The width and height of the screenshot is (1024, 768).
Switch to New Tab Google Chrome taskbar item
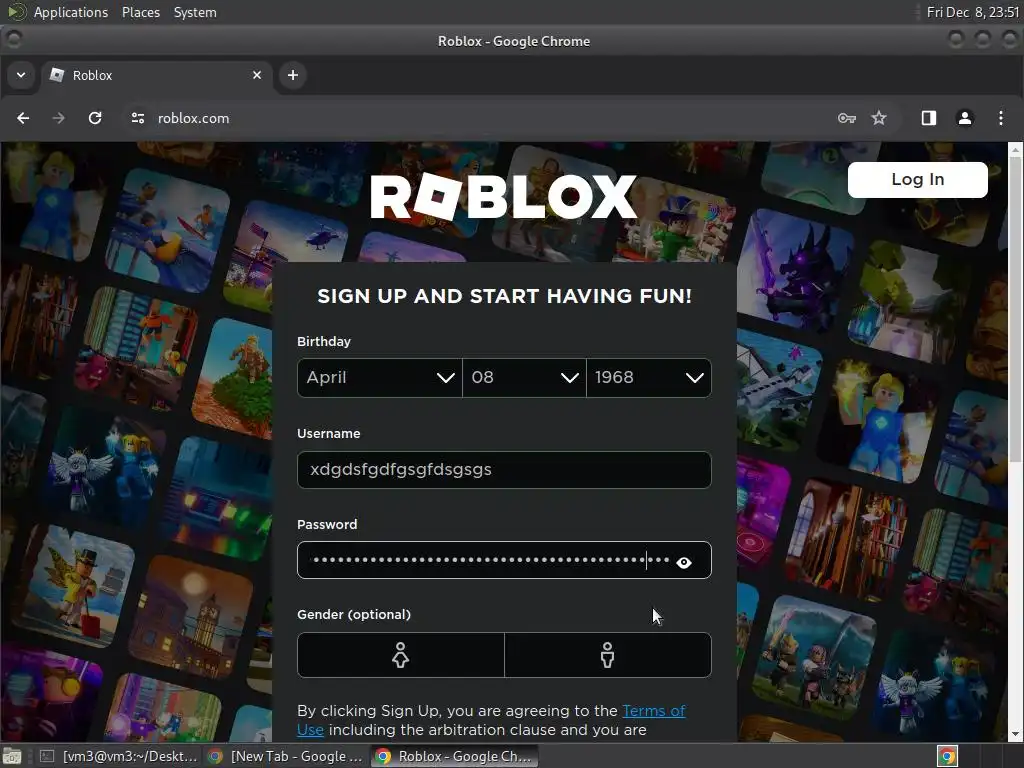pos(285,756)
